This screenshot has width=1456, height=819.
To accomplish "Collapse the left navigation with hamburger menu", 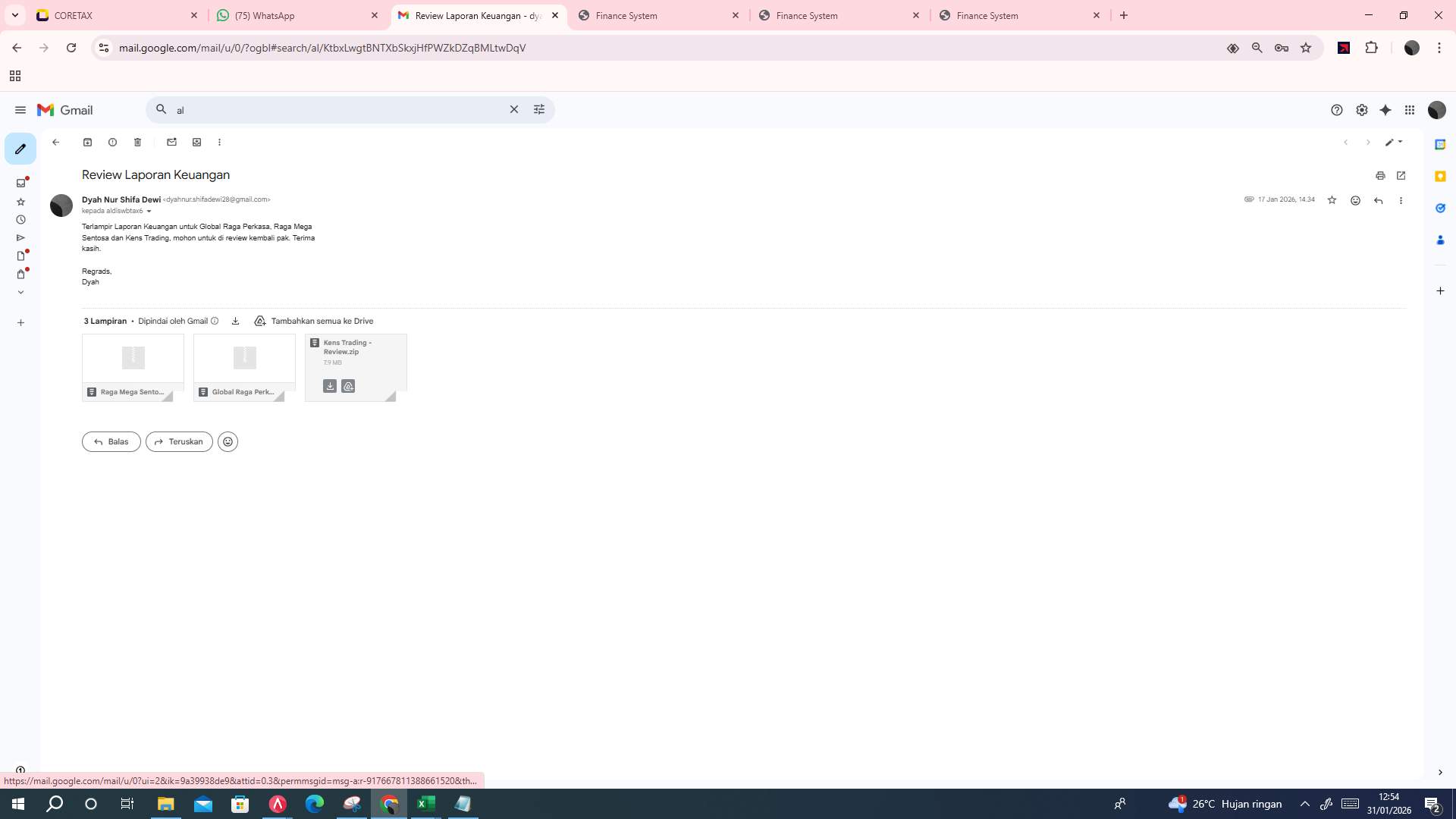I will (x=20, y=110).
